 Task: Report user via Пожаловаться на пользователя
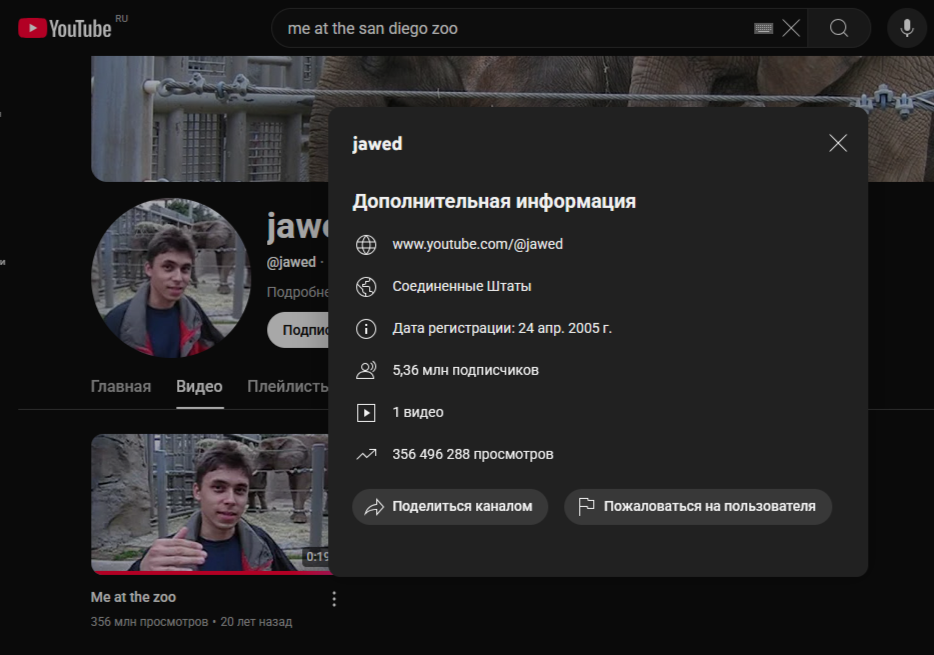click(x=698, y=507)
